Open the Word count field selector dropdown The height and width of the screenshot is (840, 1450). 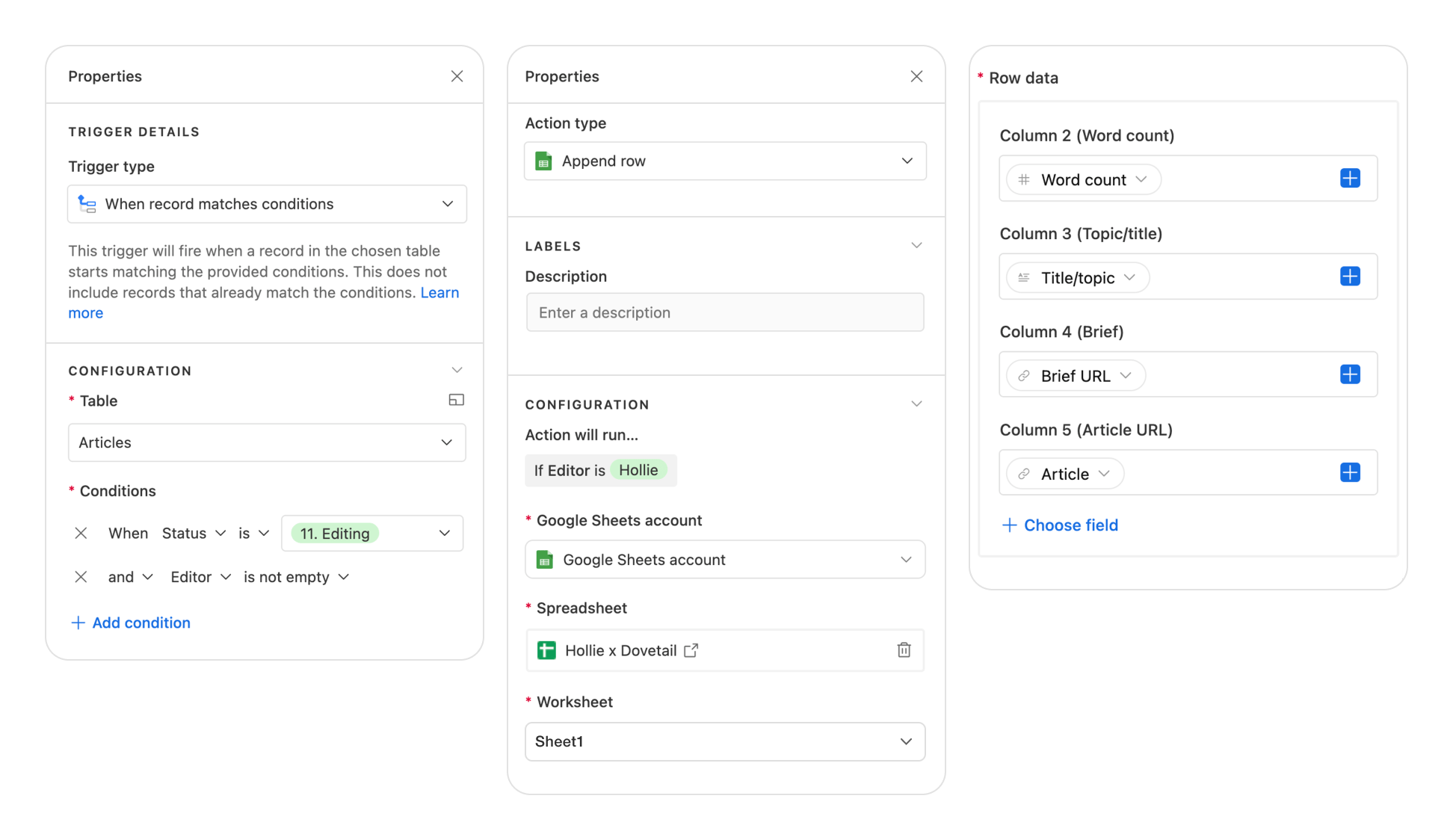1141,179
